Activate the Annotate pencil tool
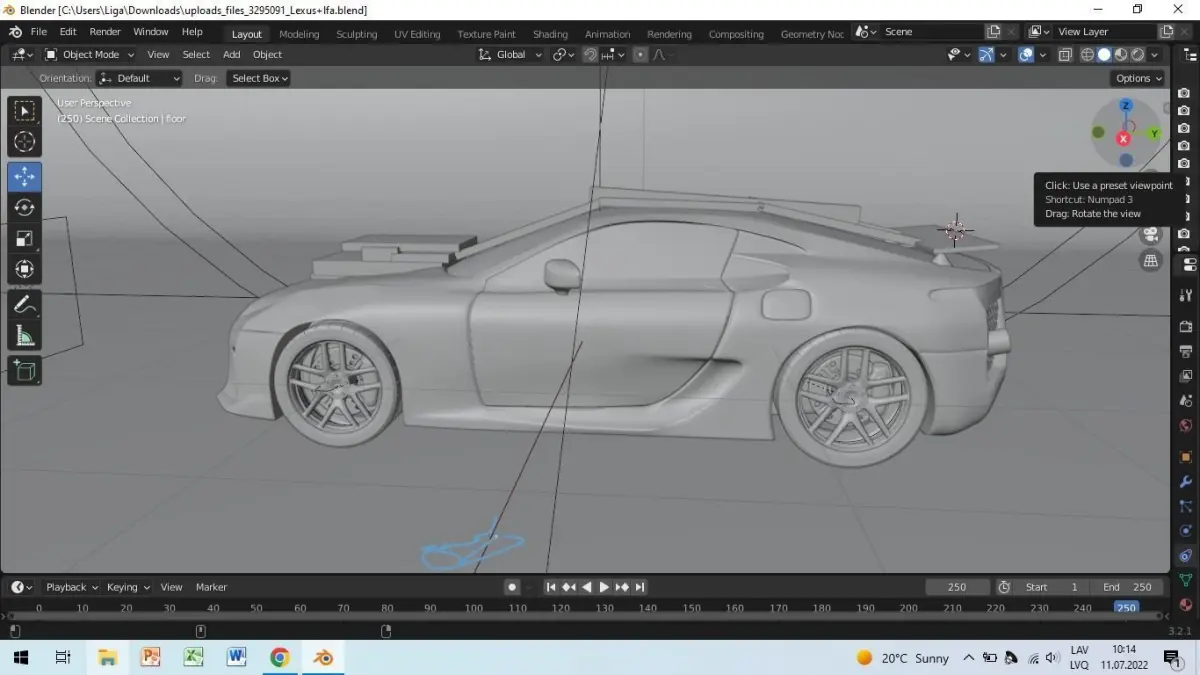 [25, 304]
